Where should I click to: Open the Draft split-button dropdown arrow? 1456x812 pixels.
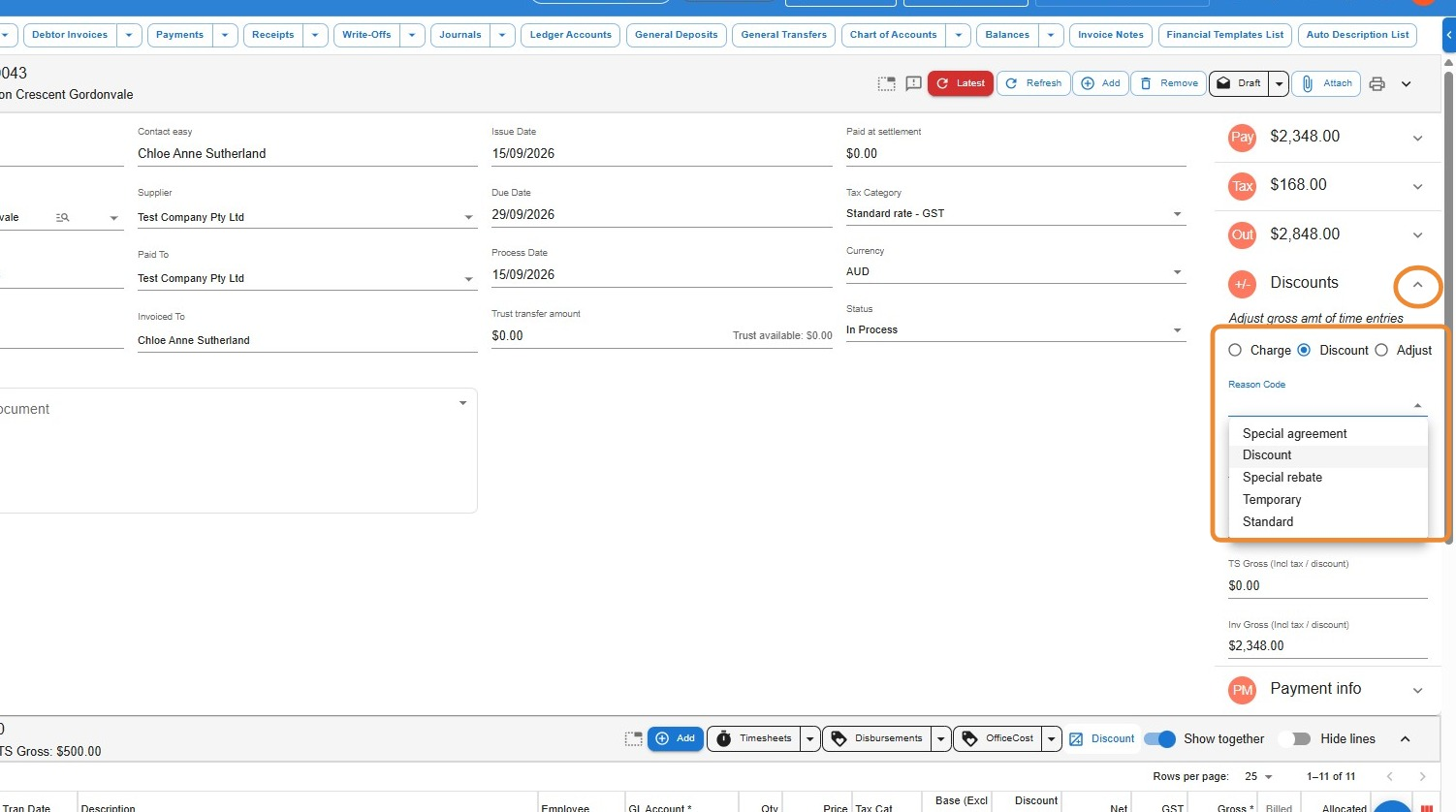coord(1280,83)
